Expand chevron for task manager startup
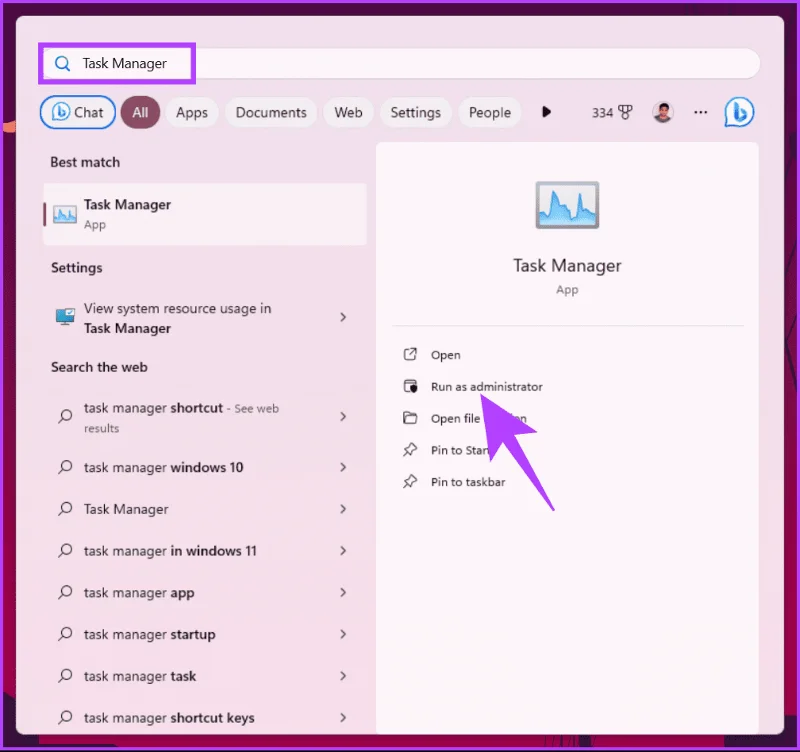The height and width of the screenshot is (752, 800). coord(343,634)
